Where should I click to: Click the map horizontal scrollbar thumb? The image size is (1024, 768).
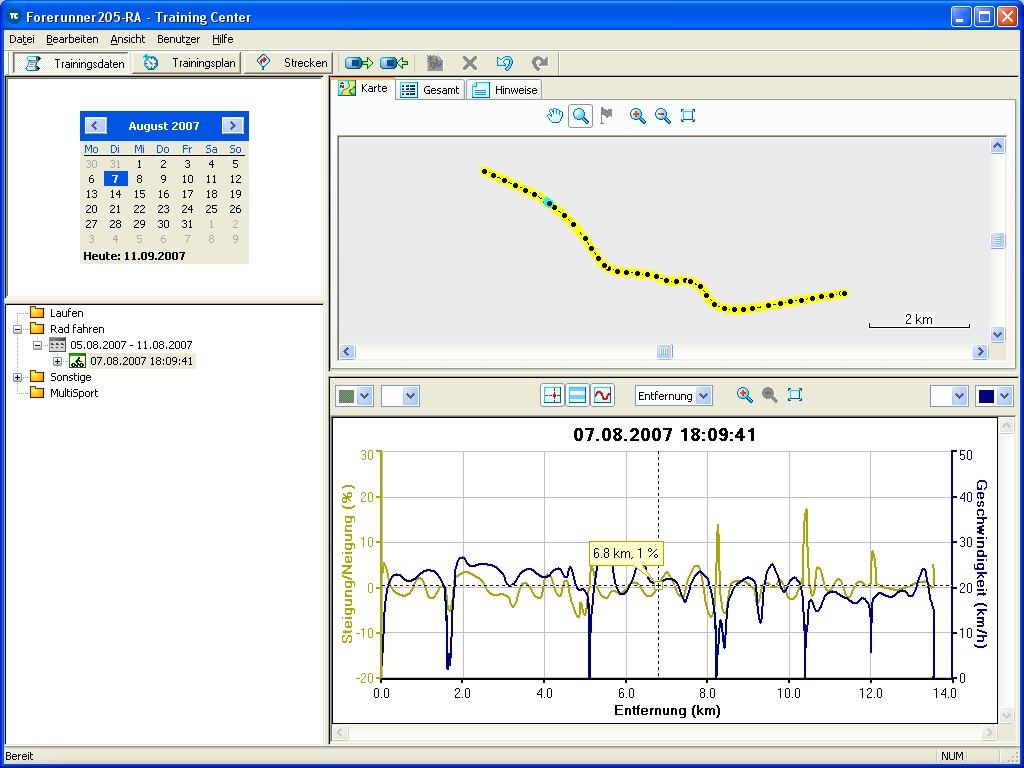click(x=664, y=352)
